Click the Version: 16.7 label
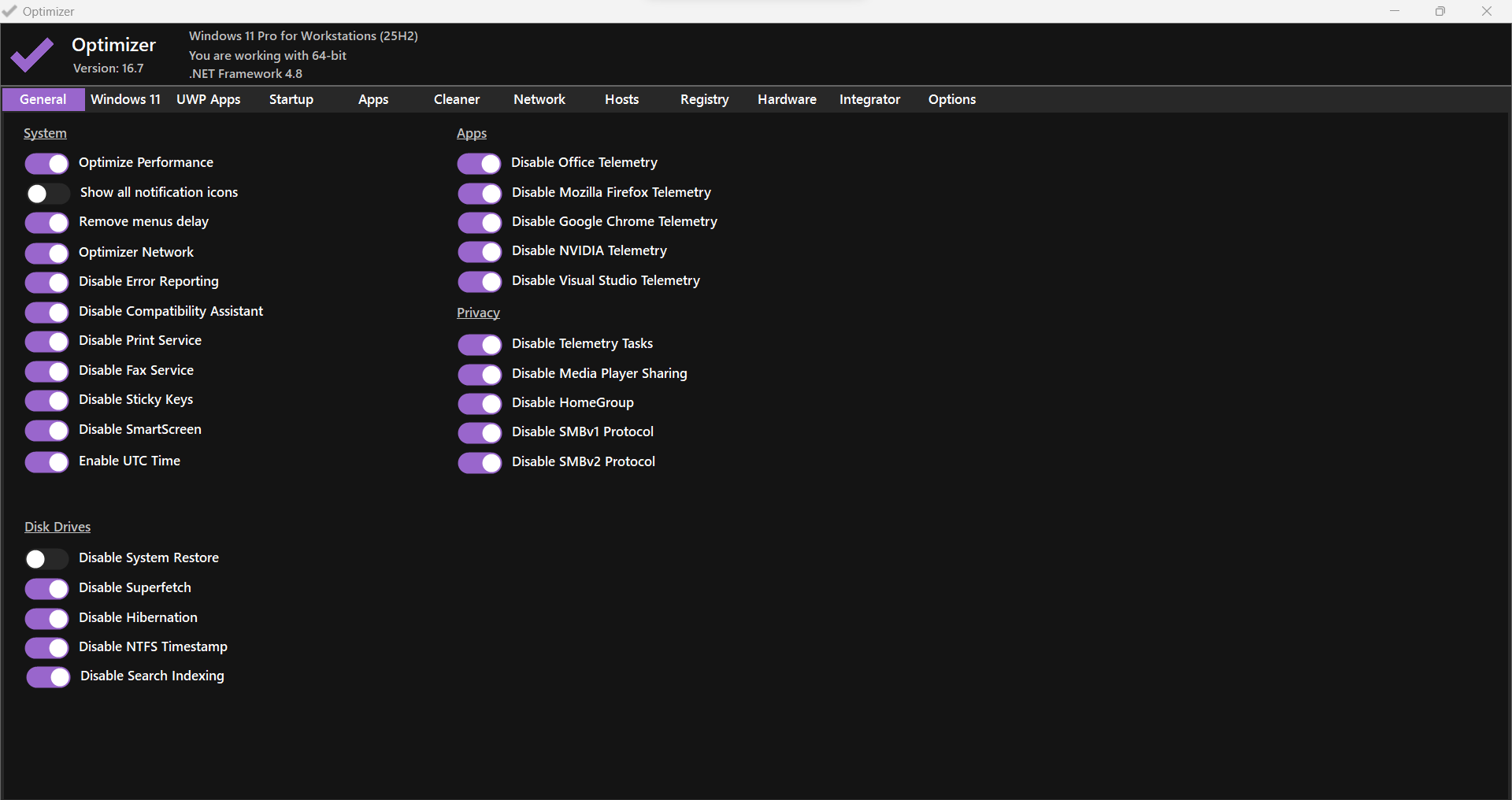 (x=109, y=69)
